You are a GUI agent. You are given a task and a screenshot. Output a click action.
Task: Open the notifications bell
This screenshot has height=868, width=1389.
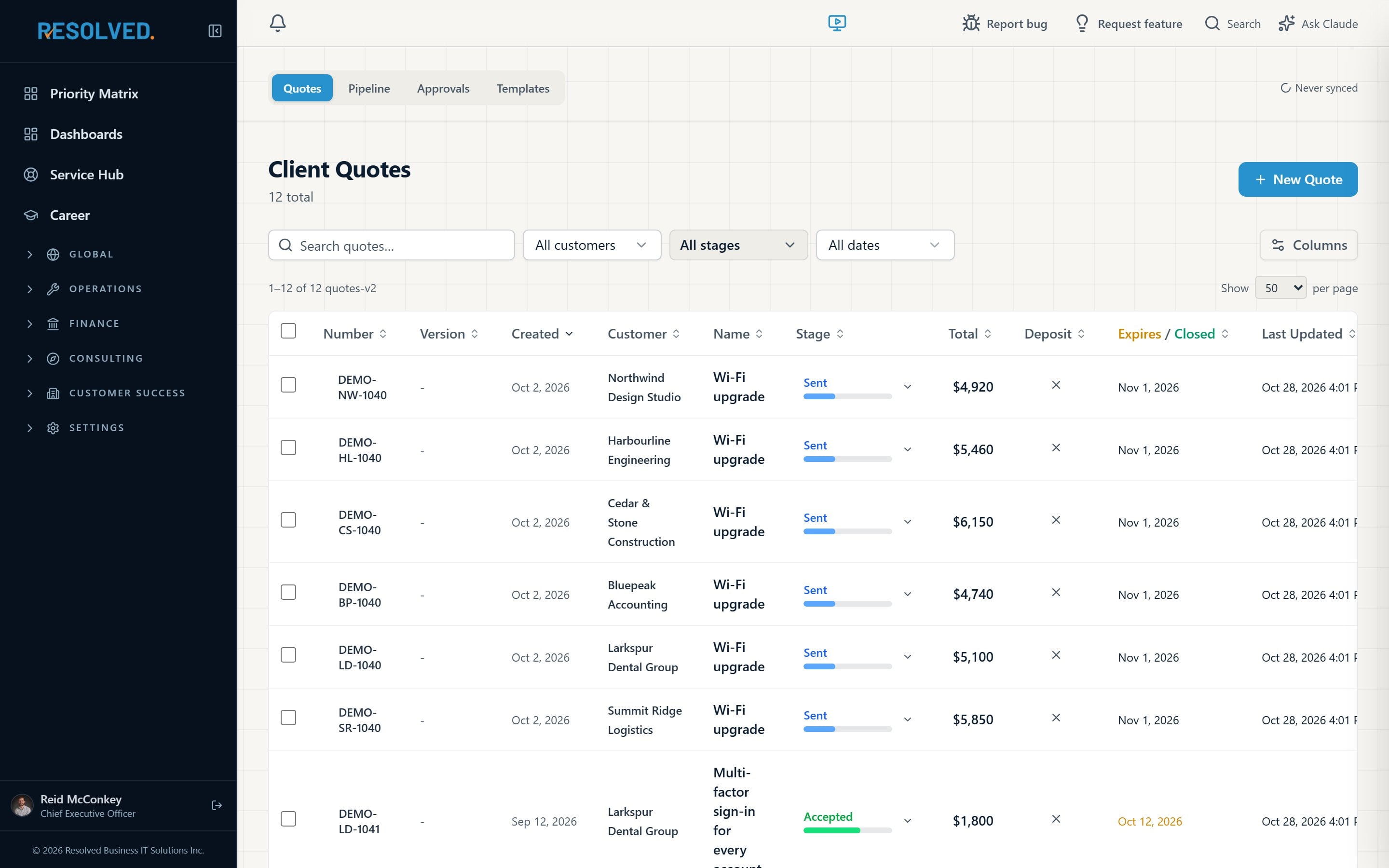278,24
